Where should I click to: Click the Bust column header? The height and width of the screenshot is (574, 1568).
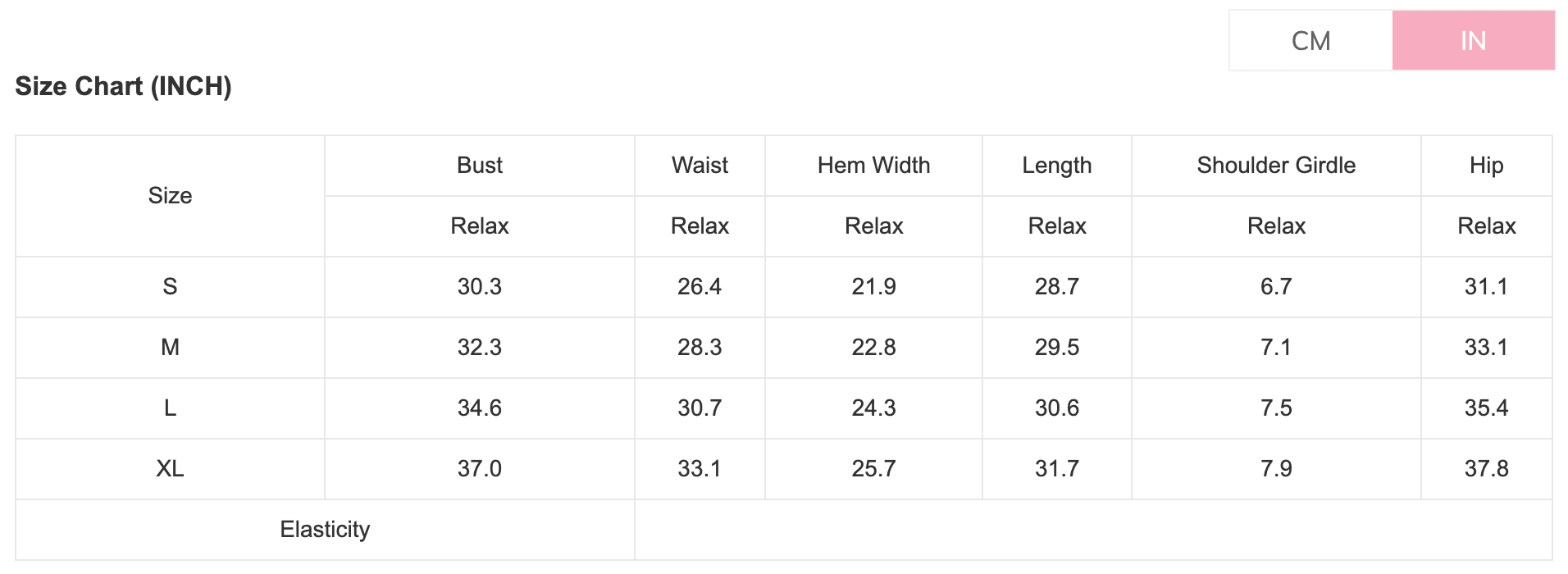point(480,166)
